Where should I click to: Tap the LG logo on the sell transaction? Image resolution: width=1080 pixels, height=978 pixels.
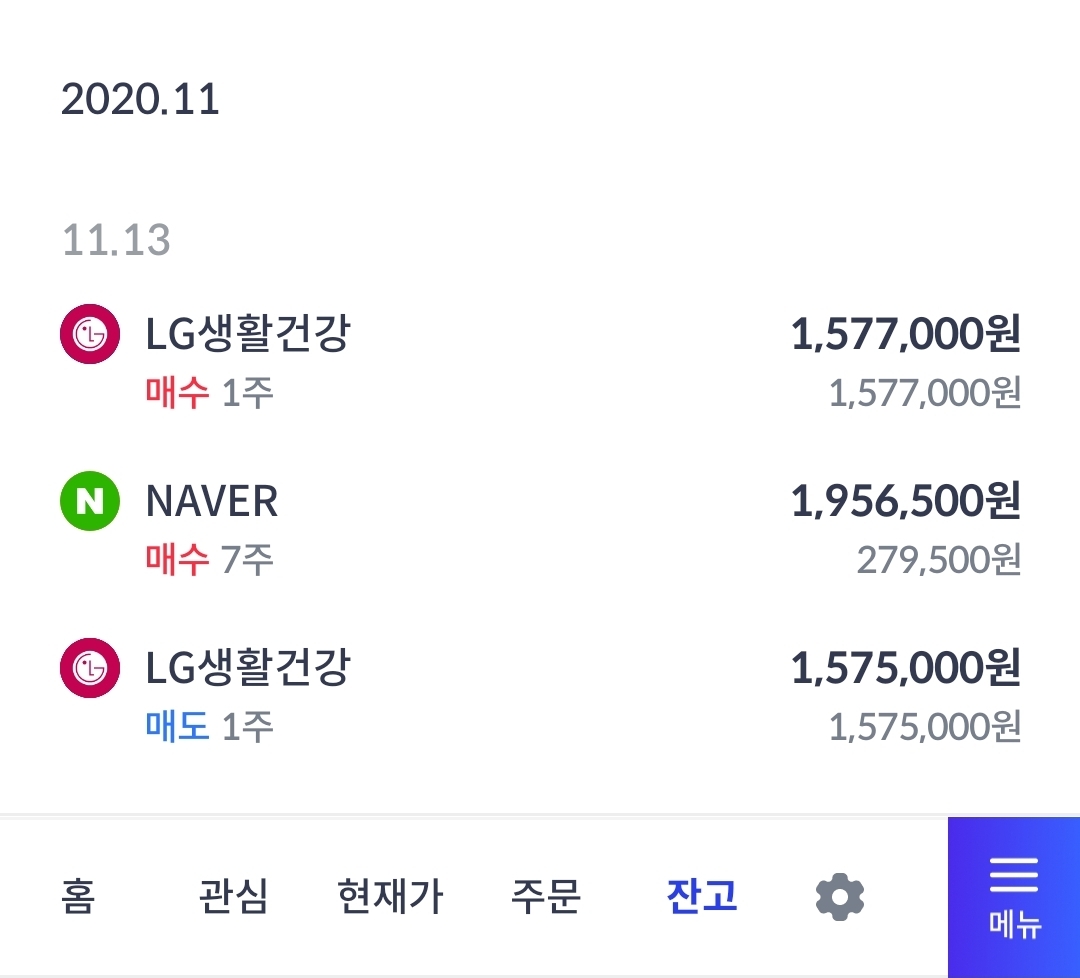(90, 668)
